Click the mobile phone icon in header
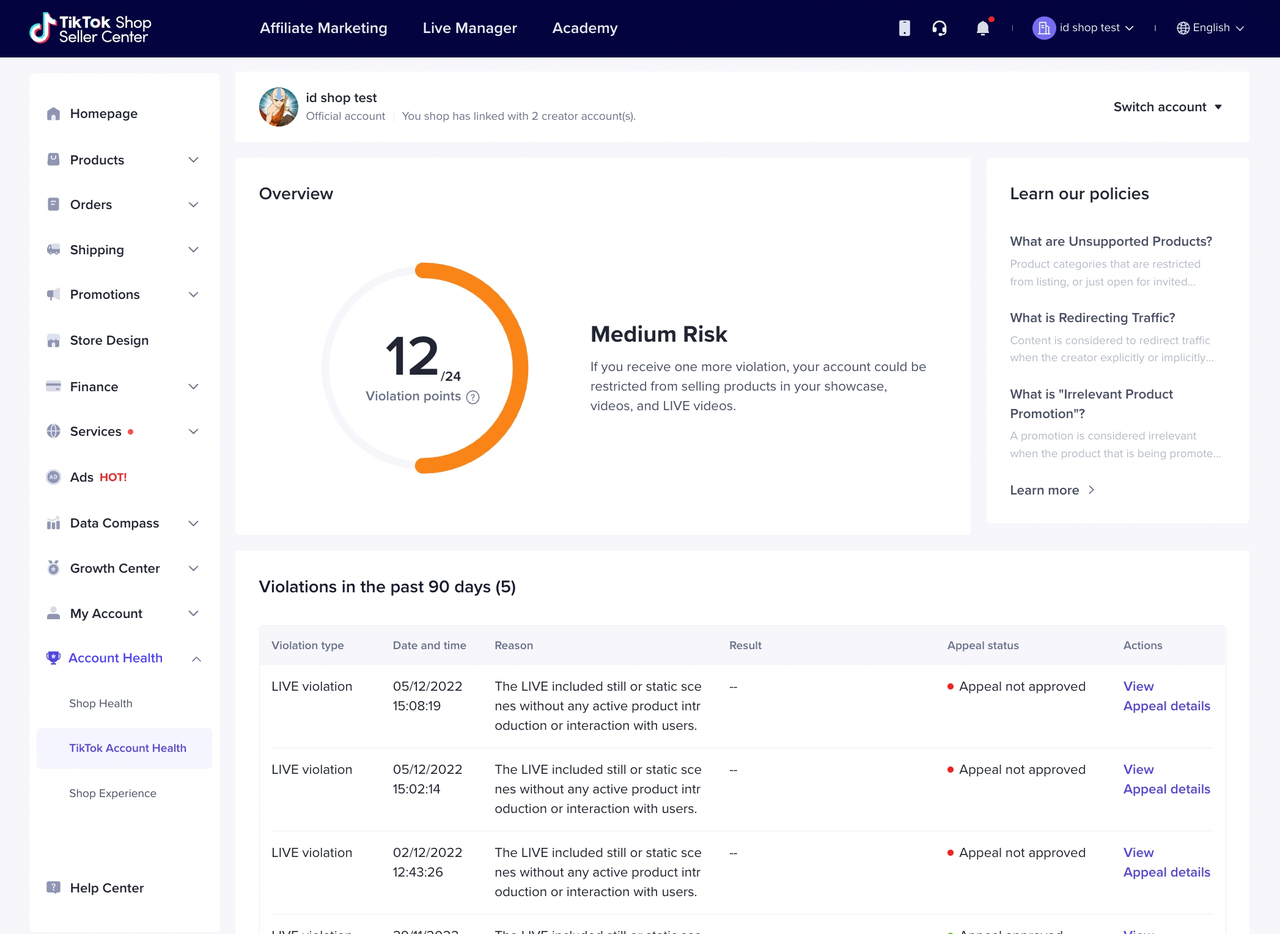Image resolution: width=1280 pixels, height=934 pixels. 904,28
